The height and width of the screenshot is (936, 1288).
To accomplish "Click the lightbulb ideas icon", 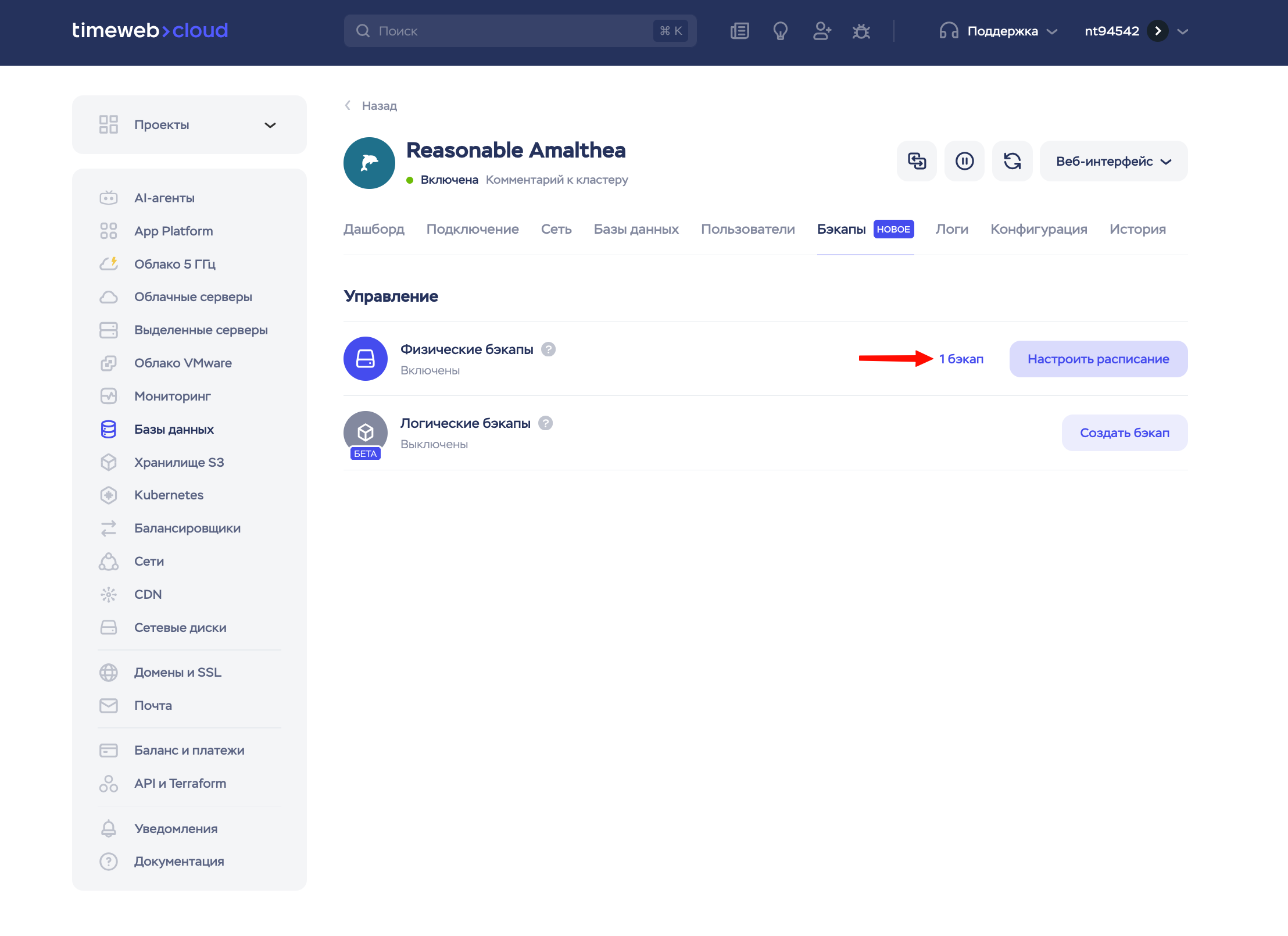I will pos(781,31).
